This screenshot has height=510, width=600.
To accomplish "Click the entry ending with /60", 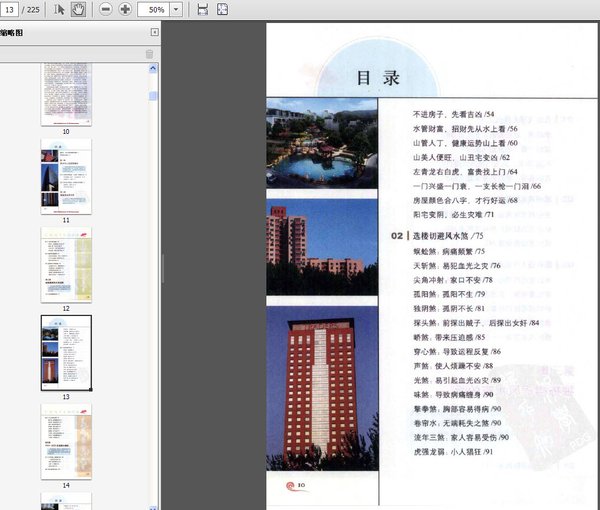I will tap(465, 143).
